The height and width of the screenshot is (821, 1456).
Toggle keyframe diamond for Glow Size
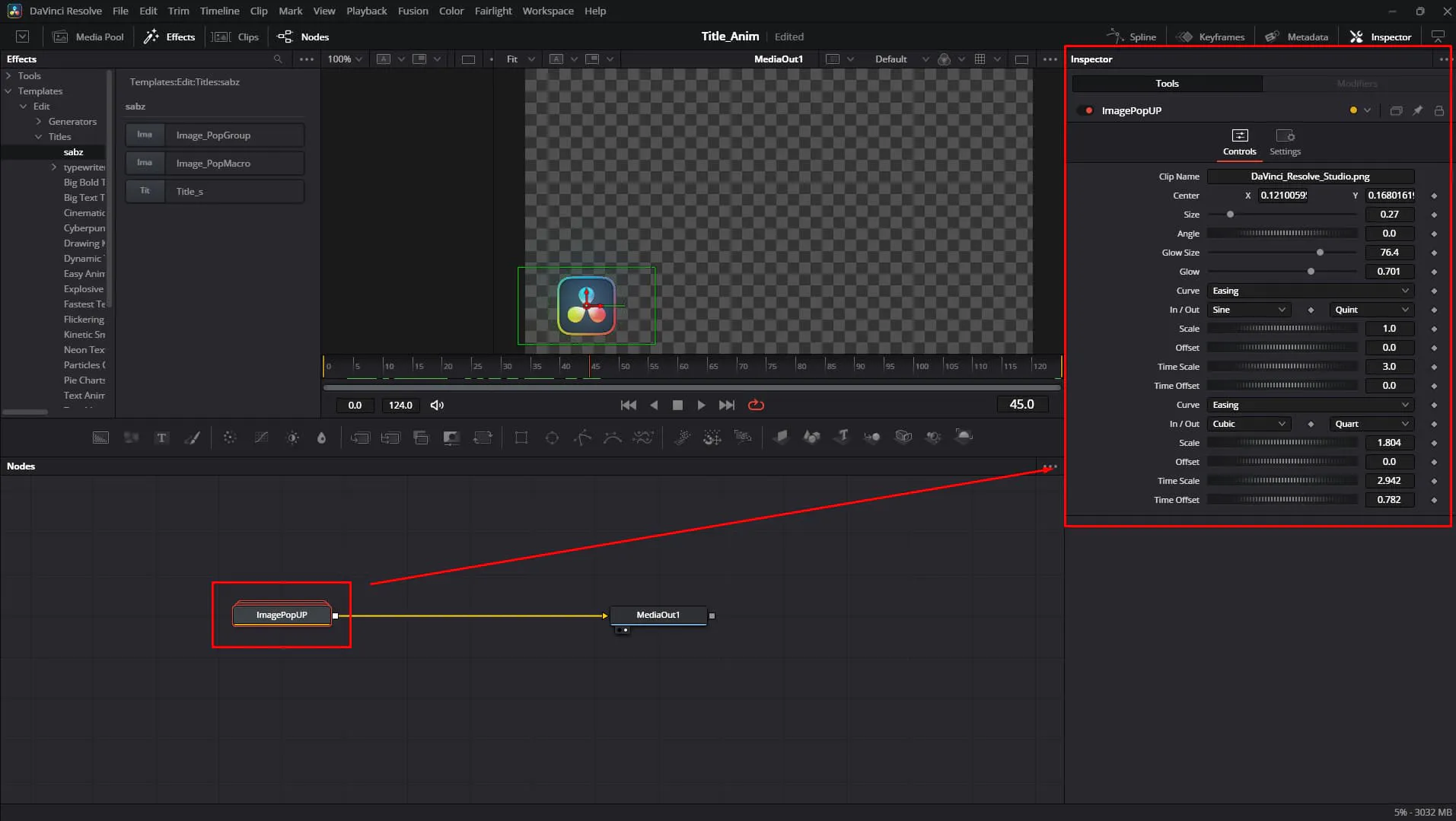pyautogui.click(x=1434, y=253)
